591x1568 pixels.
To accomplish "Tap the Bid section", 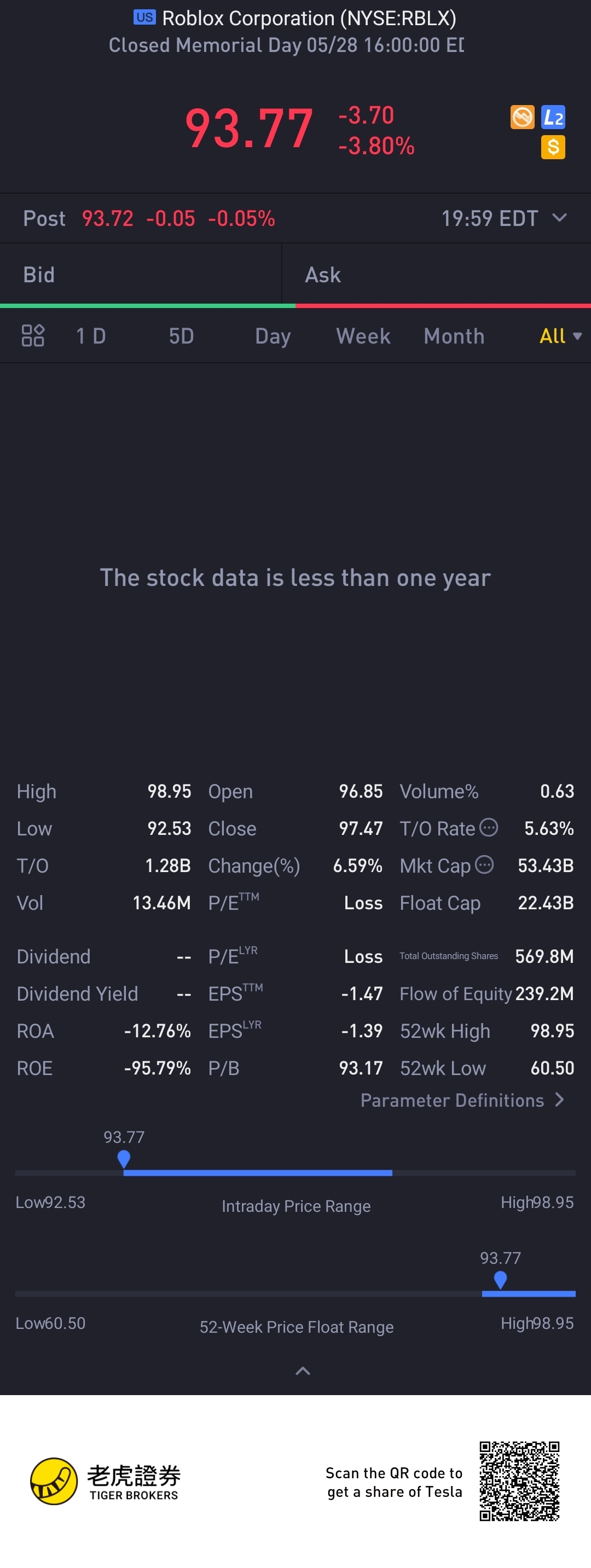I will 141,275.
